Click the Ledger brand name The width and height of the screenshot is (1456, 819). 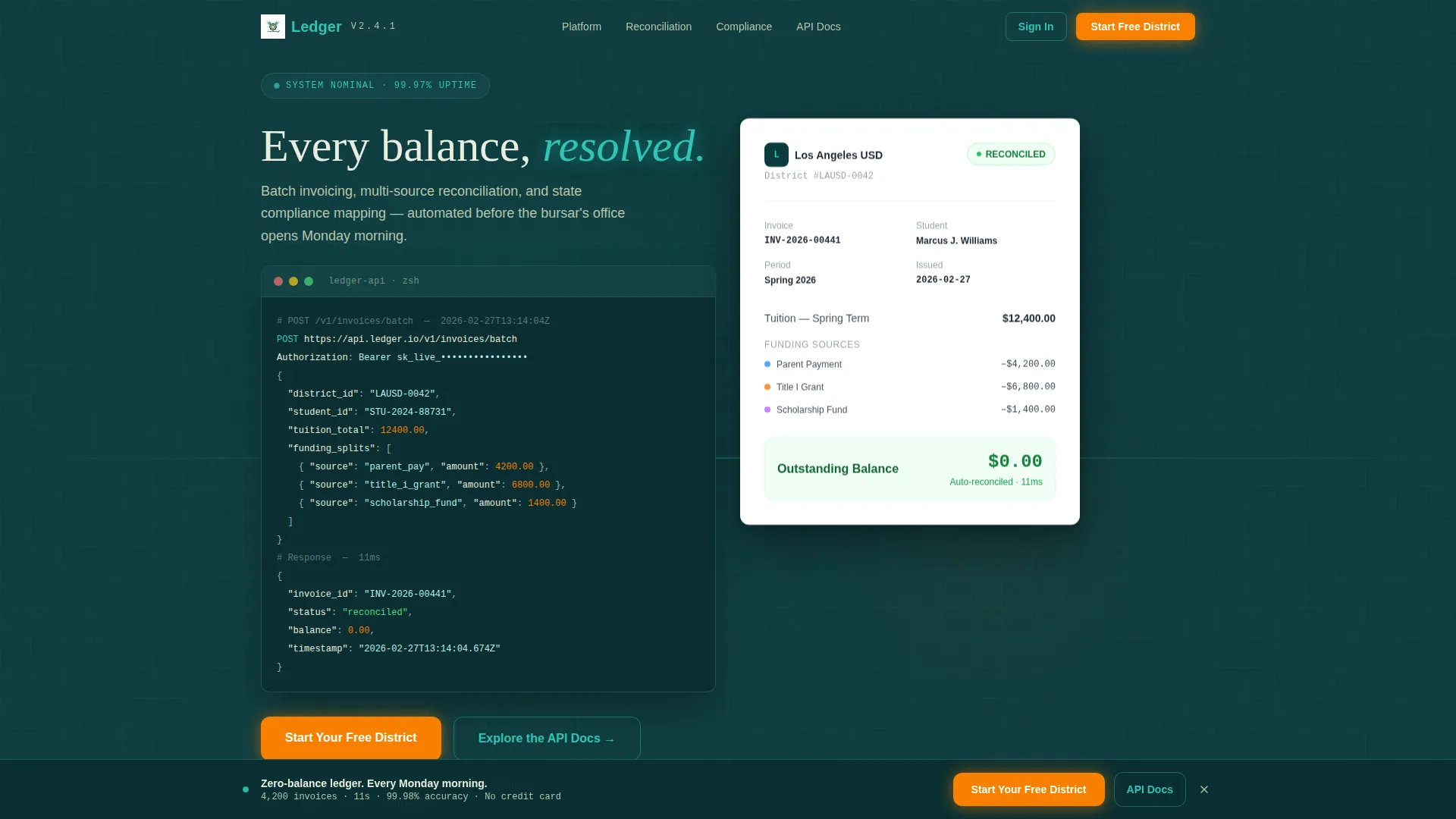point(316,27)
